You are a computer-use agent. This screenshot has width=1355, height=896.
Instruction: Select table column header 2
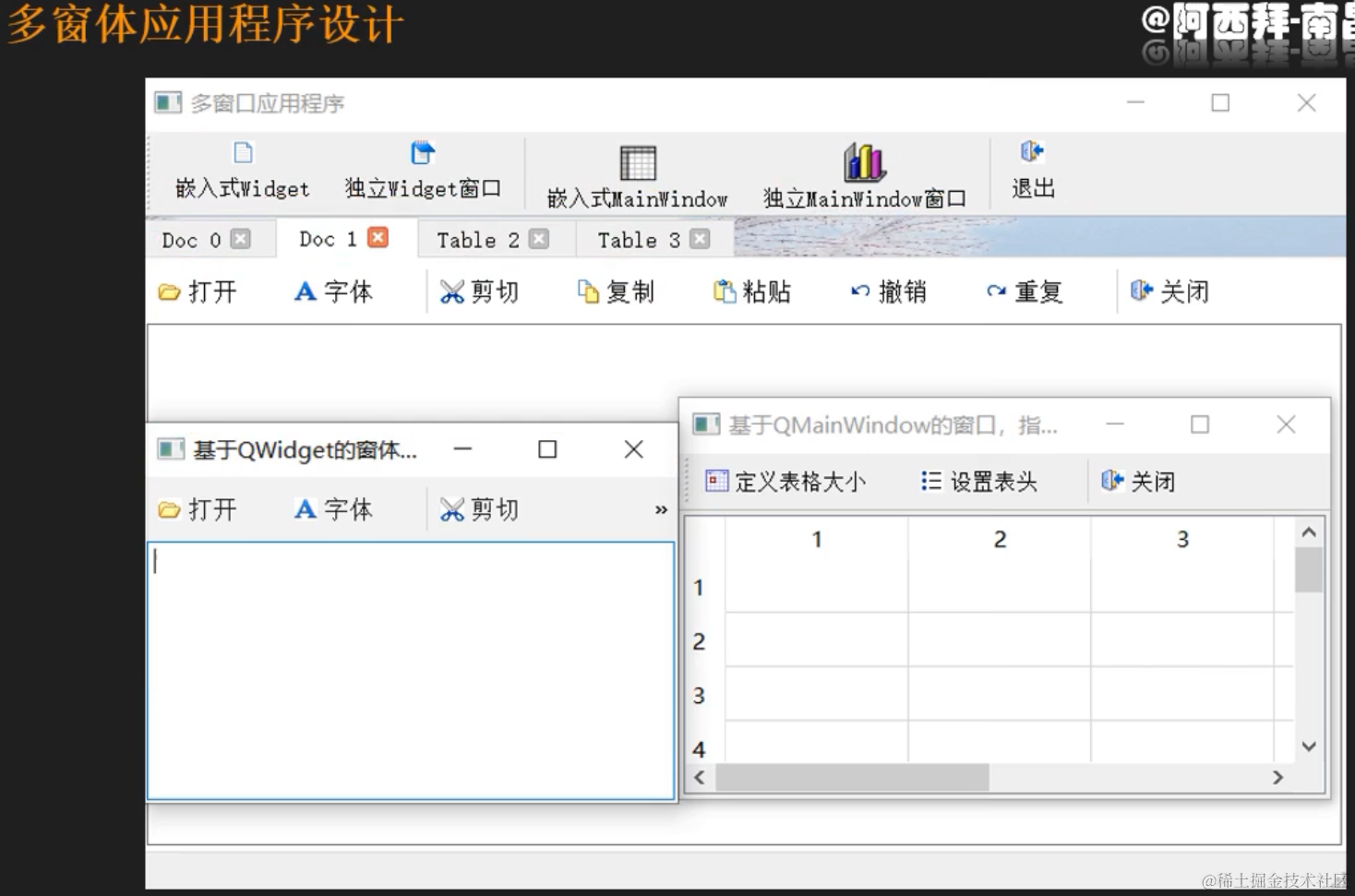pos(1000,539)
